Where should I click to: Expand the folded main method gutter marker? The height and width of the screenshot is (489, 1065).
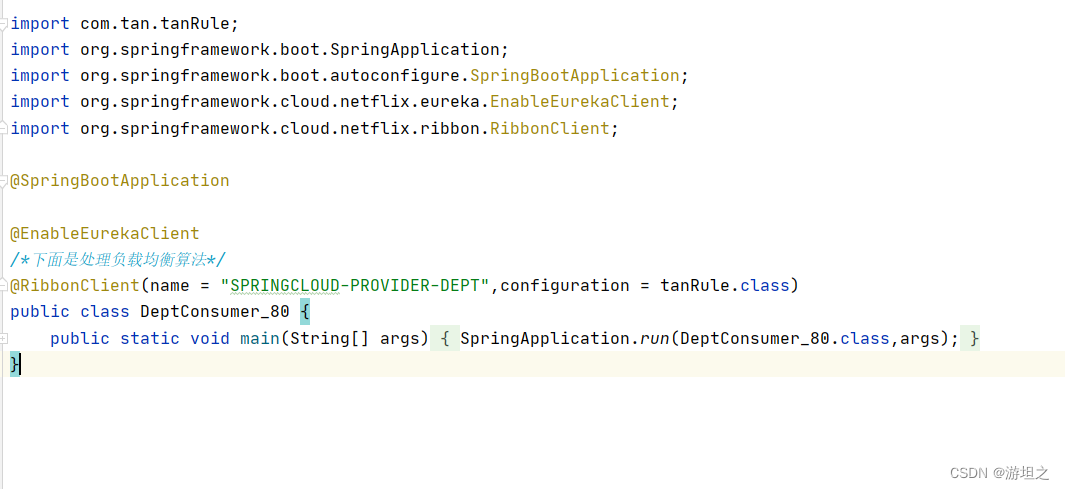tap(4, 338)
